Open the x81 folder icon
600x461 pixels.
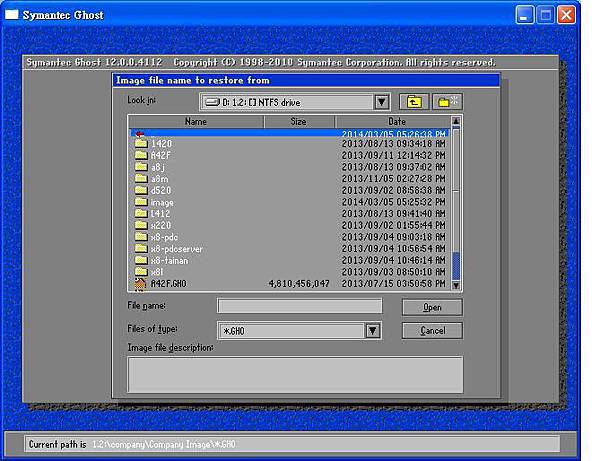point(141,272)
